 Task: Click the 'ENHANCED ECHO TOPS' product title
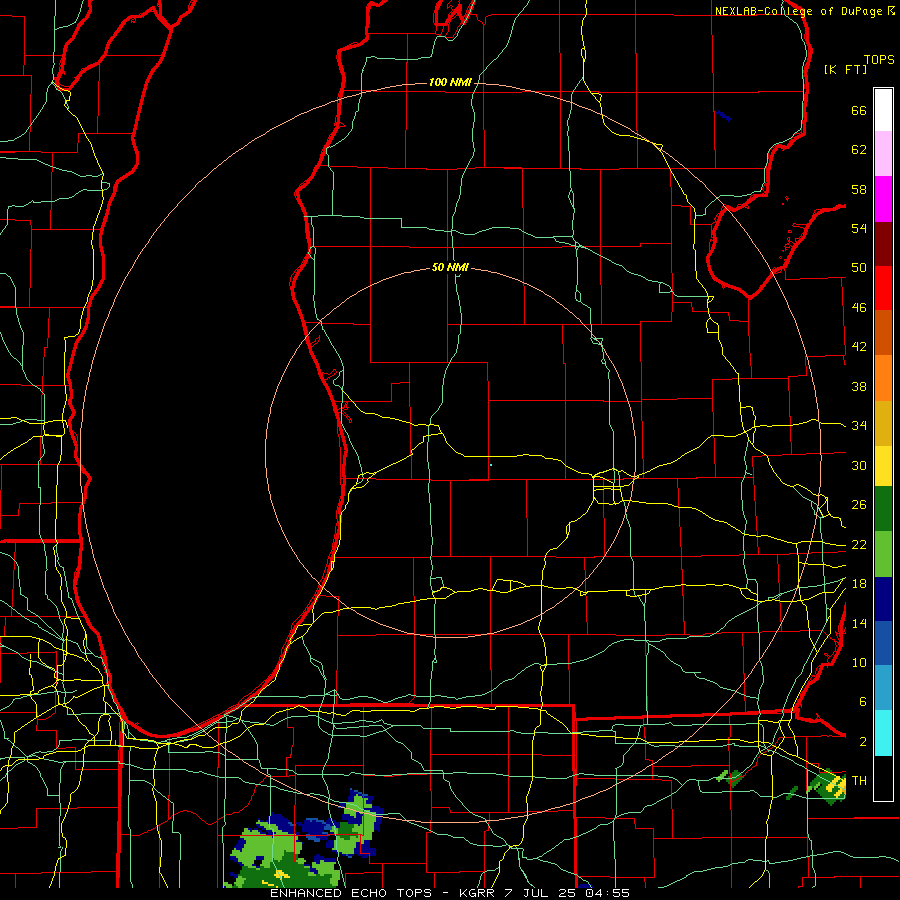point(351,893)
